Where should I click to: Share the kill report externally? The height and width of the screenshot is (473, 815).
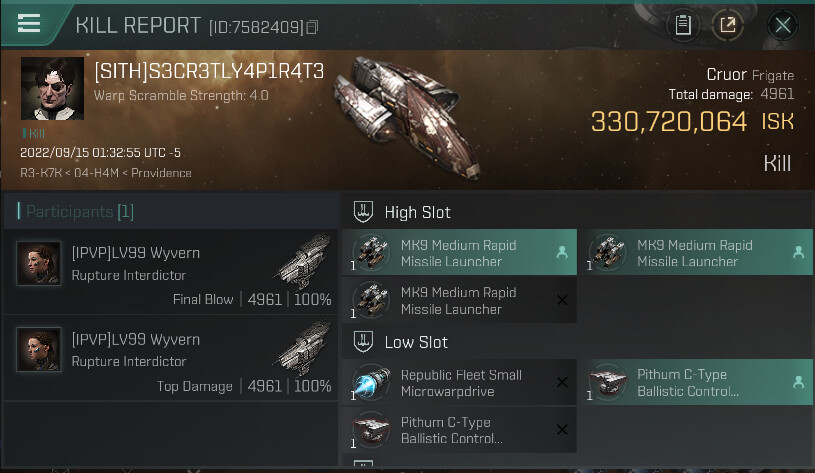(x=728, y=24)
